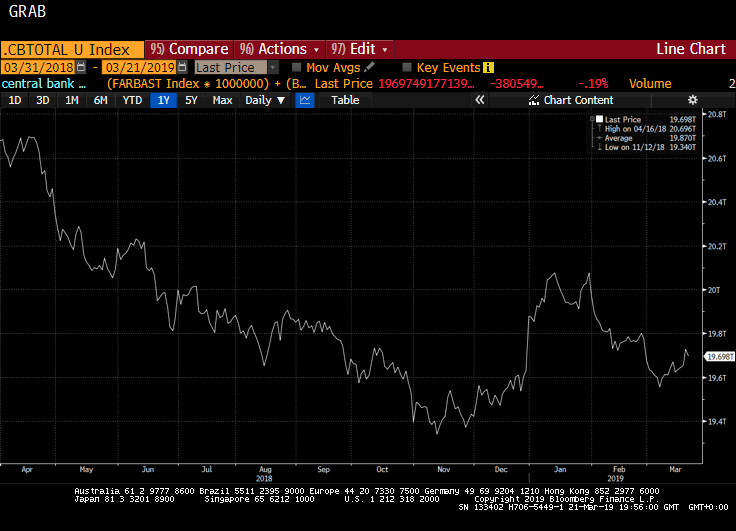Click the Nov x-axis label
Screen dimensions: 736x531
pos(444,469)
